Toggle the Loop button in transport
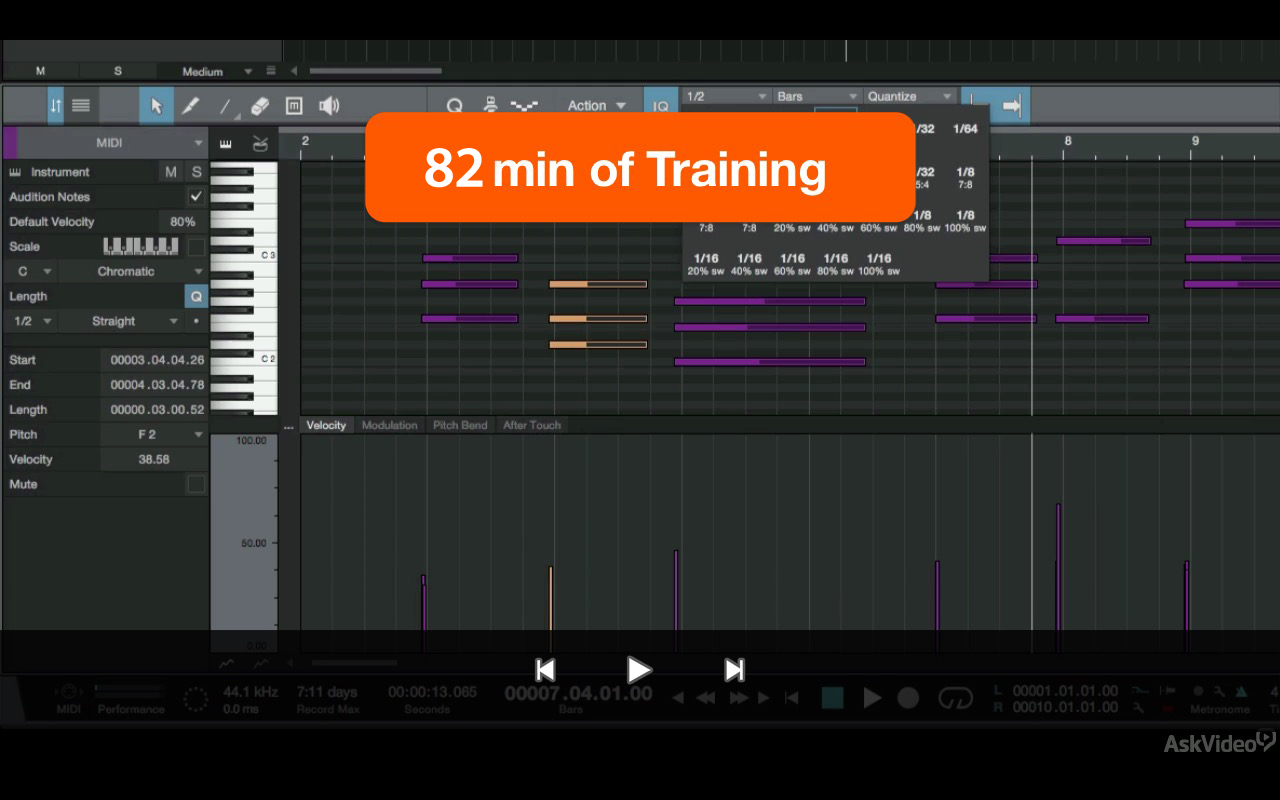This screenshot has width=1280, height=800. (956, 698)
